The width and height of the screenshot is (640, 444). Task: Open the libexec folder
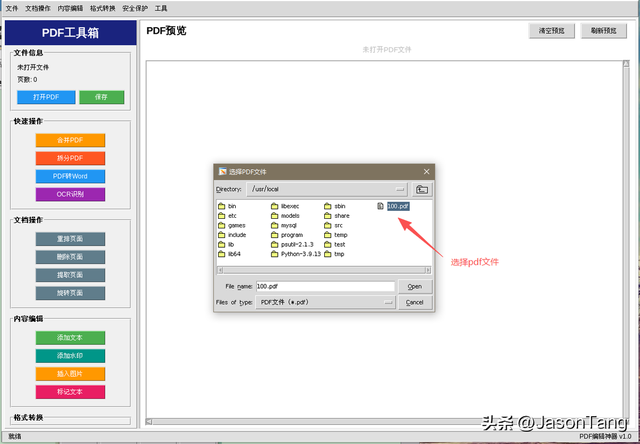pyautogui.click(x=285, y=206)
